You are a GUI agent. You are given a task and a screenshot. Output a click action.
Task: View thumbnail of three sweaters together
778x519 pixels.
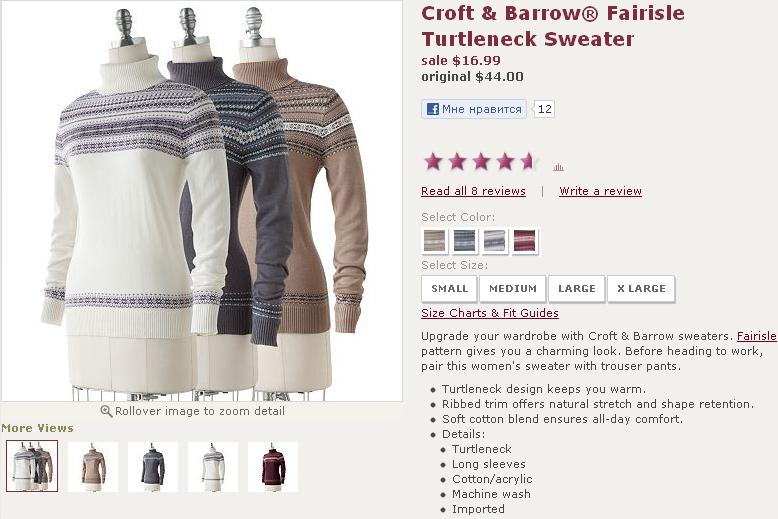tap(32, 466)
